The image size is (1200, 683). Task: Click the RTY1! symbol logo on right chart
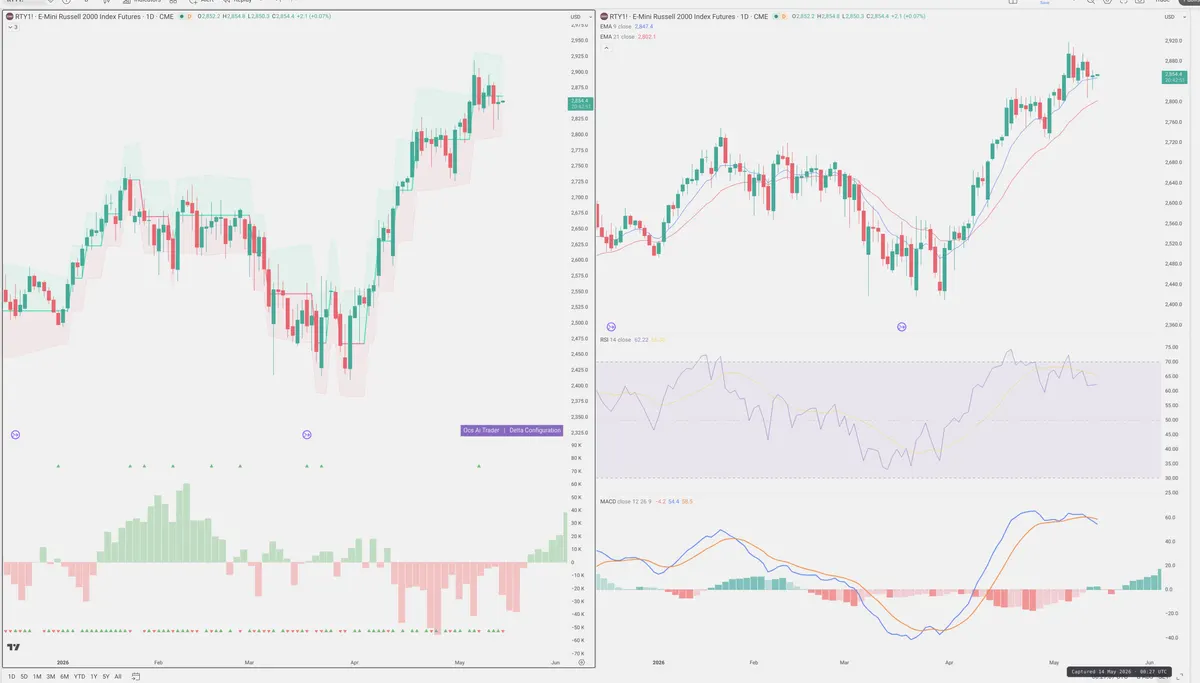coord(604,17)
